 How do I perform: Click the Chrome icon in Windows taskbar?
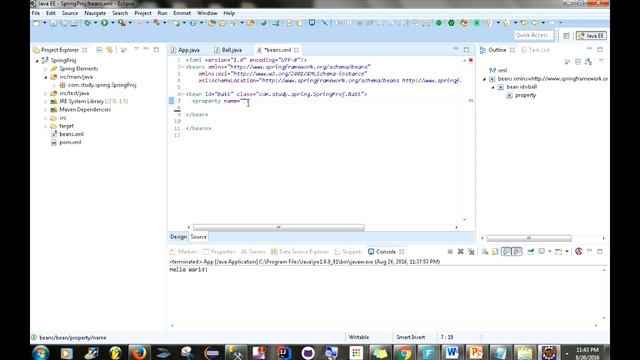coord(404,352)
